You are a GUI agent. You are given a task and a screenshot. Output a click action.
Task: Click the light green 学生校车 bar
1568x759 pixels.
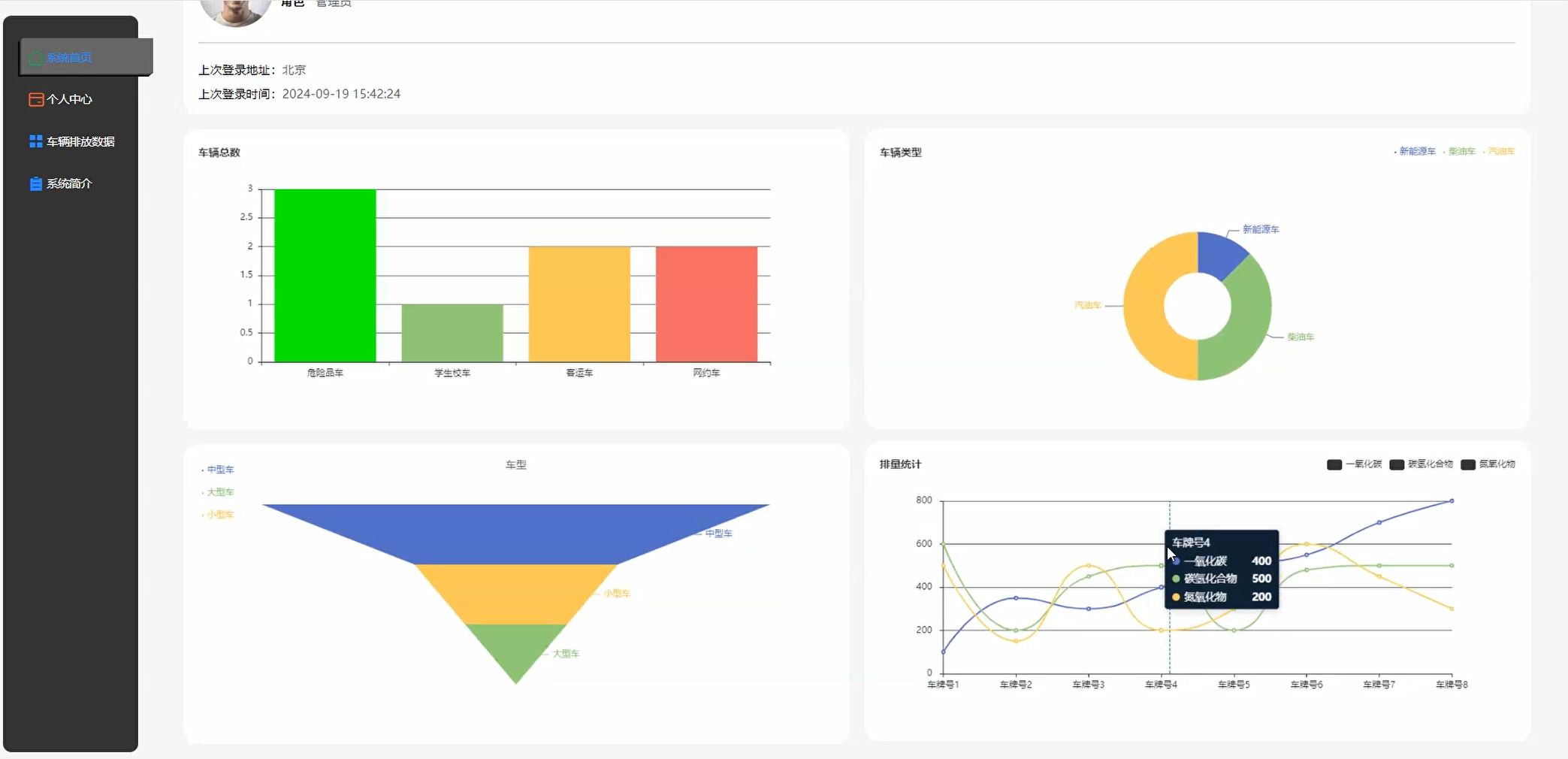point(452,333)
